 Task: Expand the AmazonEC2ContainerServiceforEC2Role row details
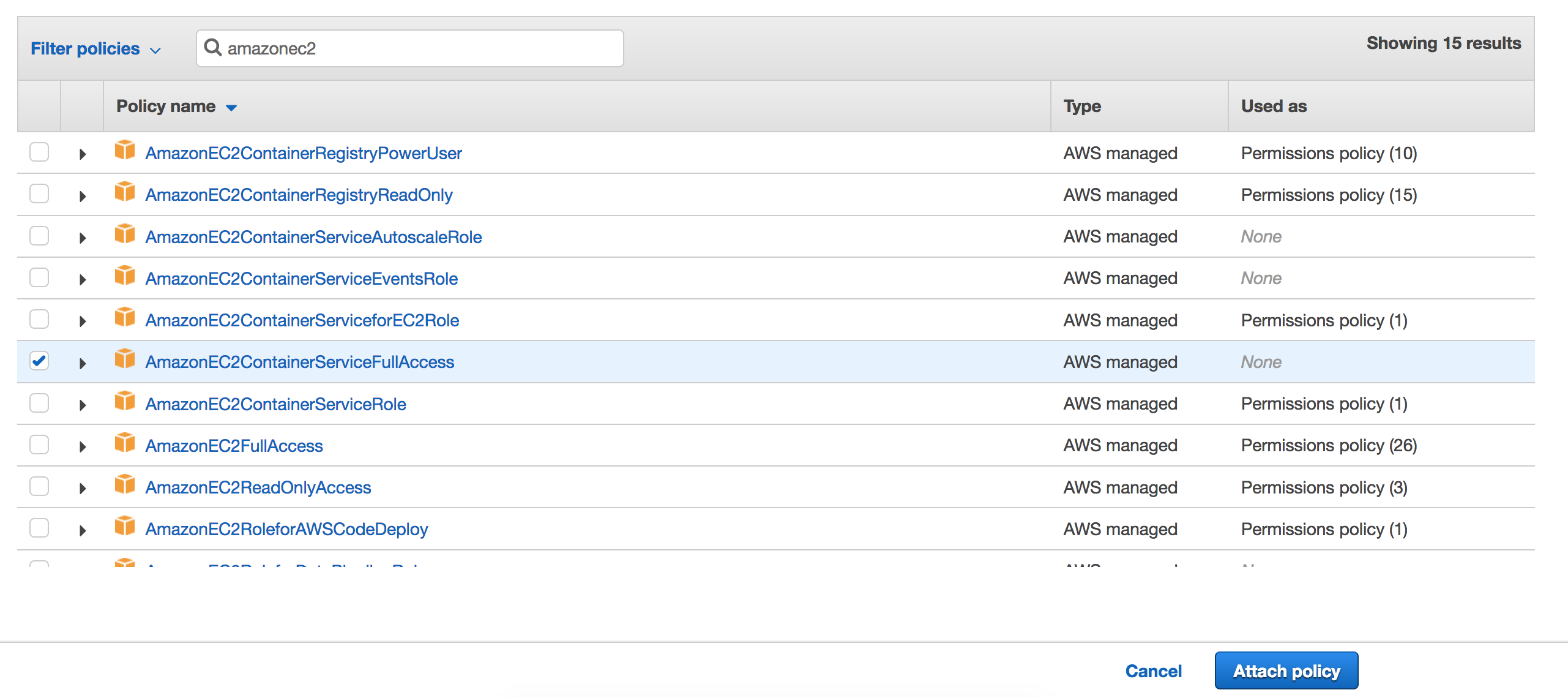pyautogui.click(x=83, y=321)
